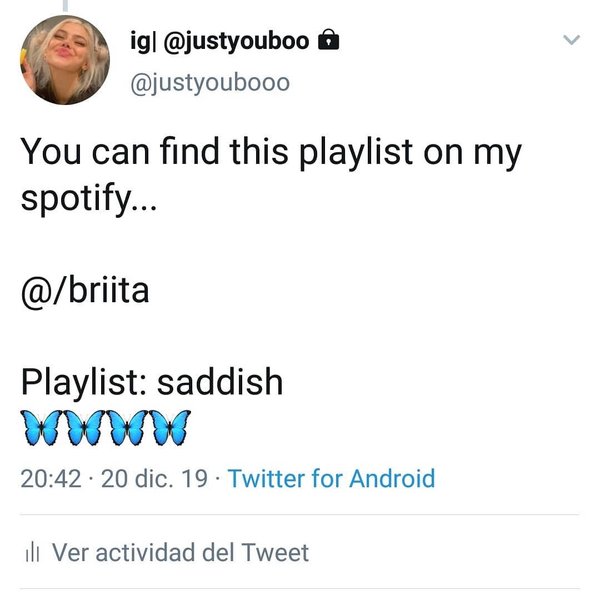Image resolution: width=600 pixels, height=600 pixels.
Task: Click the first blue butterfly emoji
Action: click(x=42, y=428)
